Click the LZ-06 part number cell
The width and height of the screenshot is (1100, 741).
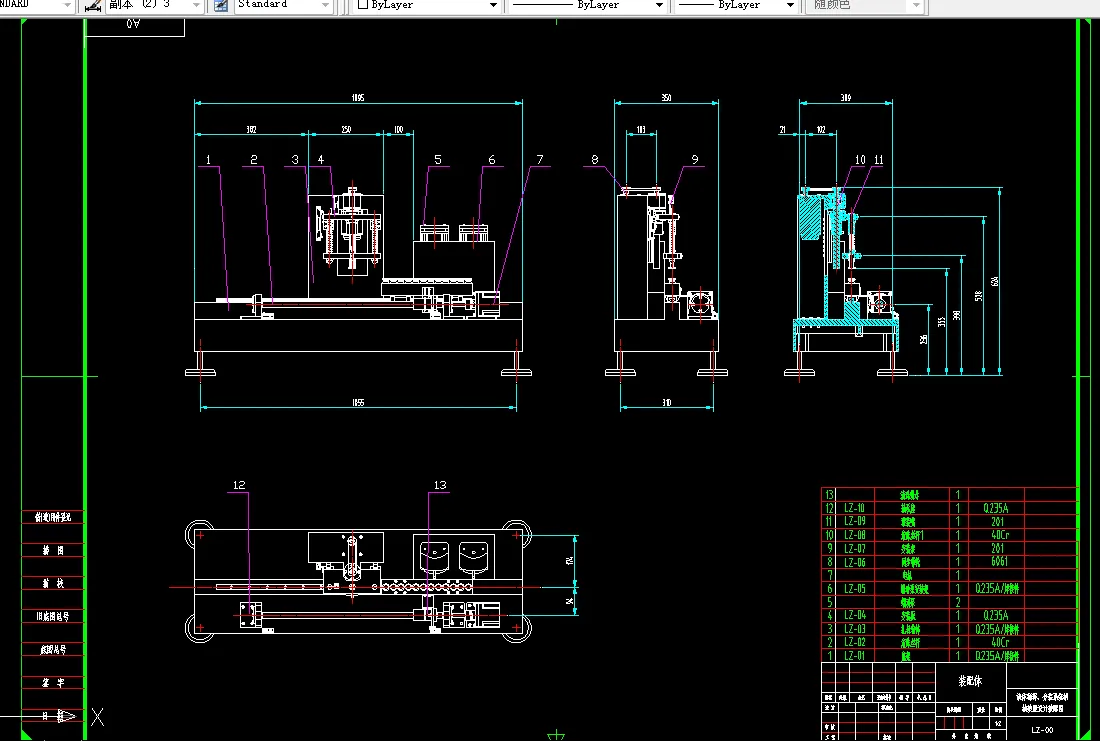tap(854, 562)
